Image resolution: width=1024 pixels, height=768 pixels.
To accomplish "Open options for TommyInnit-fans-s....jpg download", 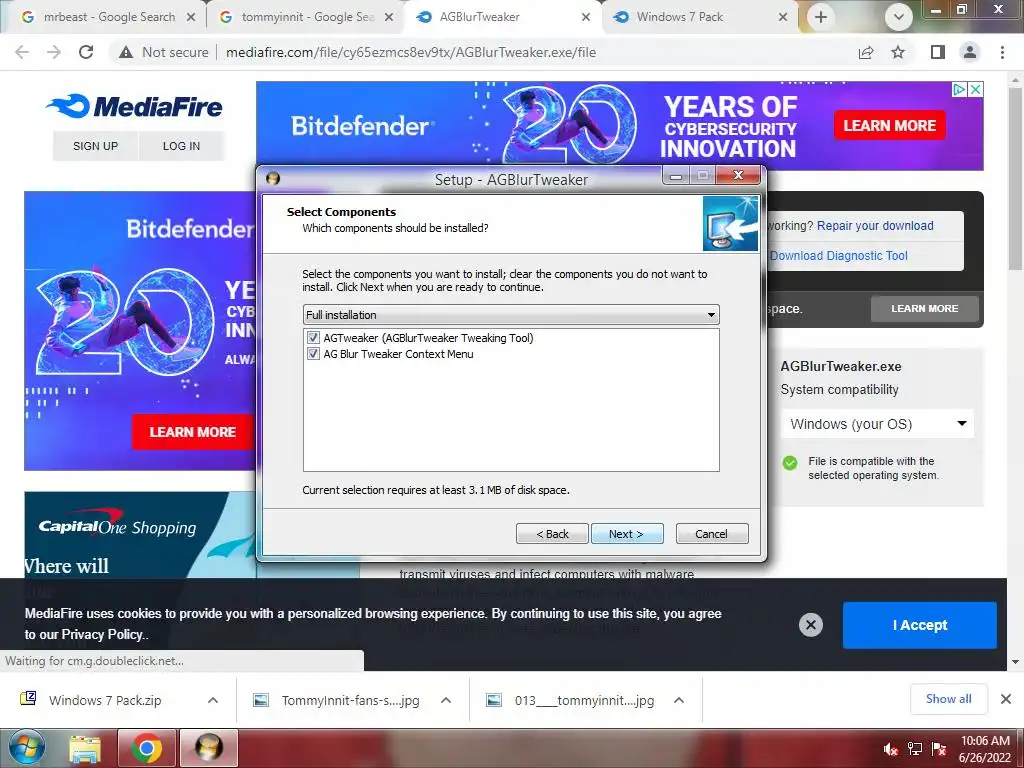I will click(446, 700).
